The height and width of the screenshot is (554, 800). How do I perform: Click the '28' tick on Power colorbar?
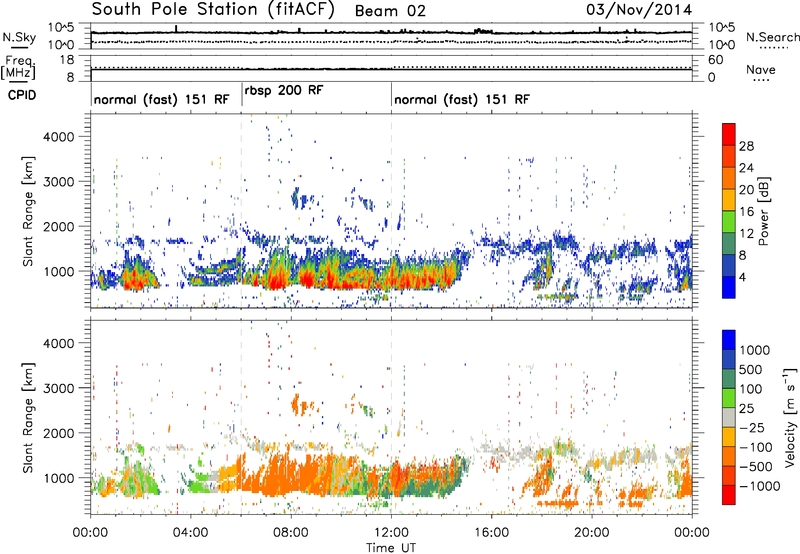(746, 146)
